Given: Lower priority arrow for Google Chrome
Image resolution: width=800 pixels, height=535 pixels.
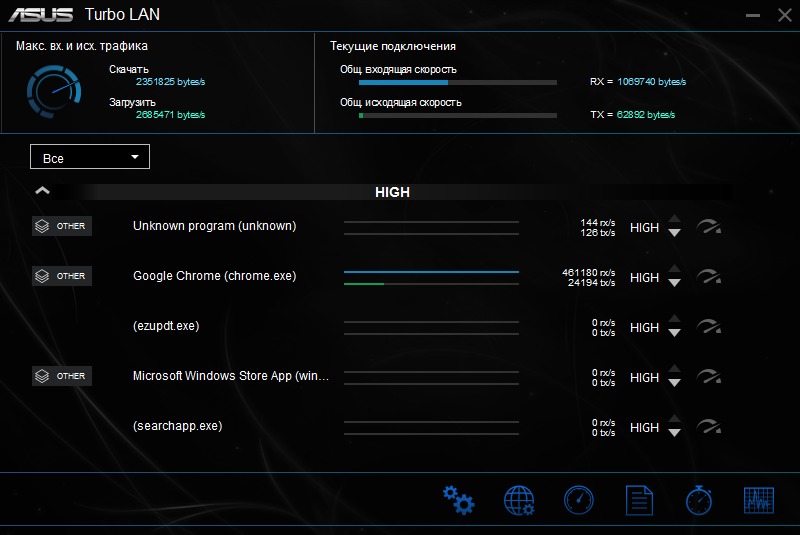Looking at the screenshot, I should tap(674, 283).
